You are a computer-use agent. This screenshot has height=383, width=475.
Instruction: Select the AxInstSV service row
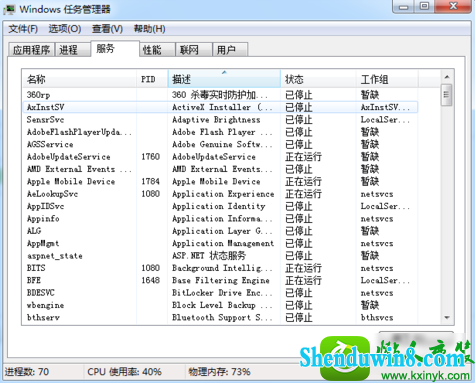point(220,107)
